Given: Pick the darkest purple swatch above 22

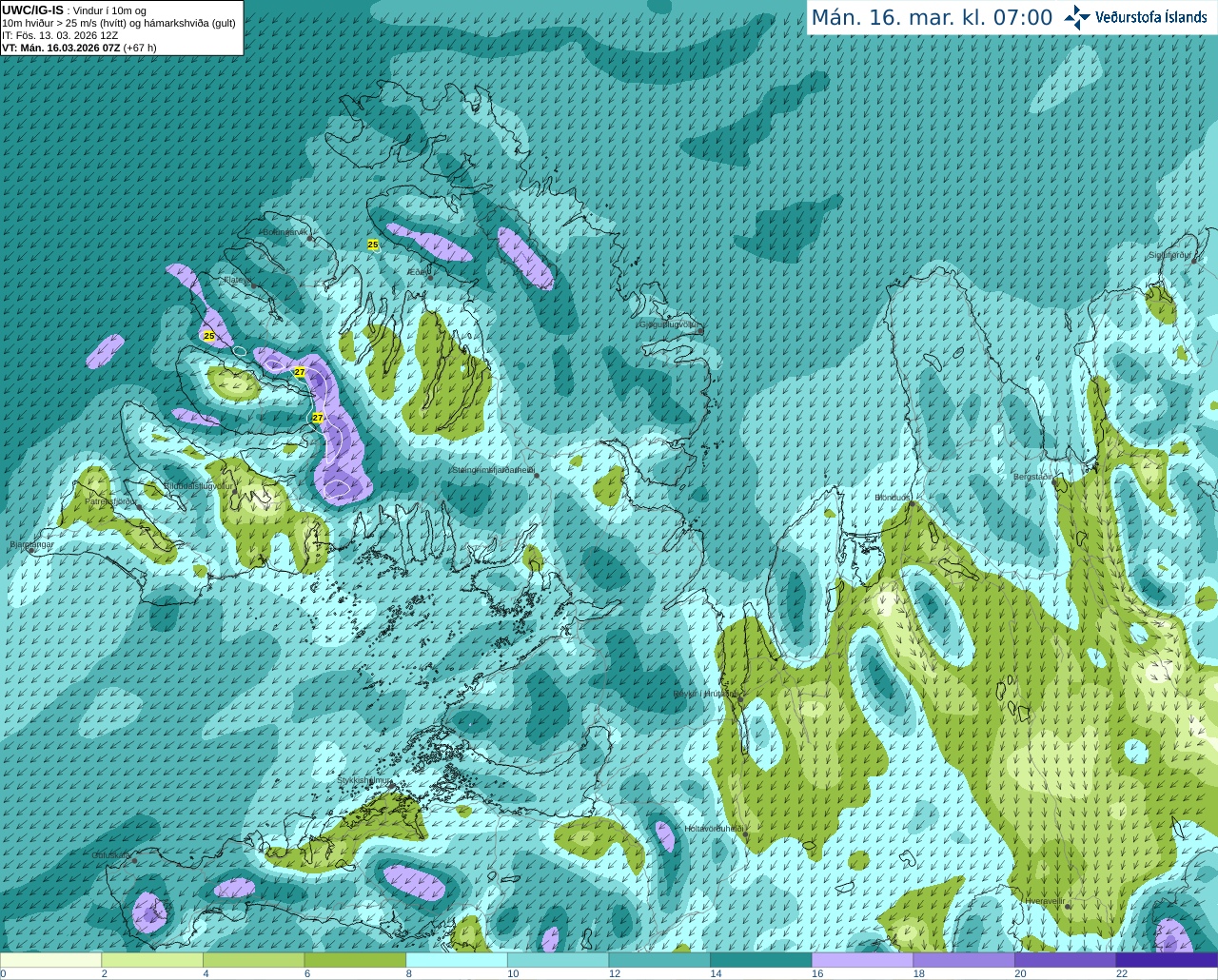Looking at the screenshot, I should click(1167, 960).
